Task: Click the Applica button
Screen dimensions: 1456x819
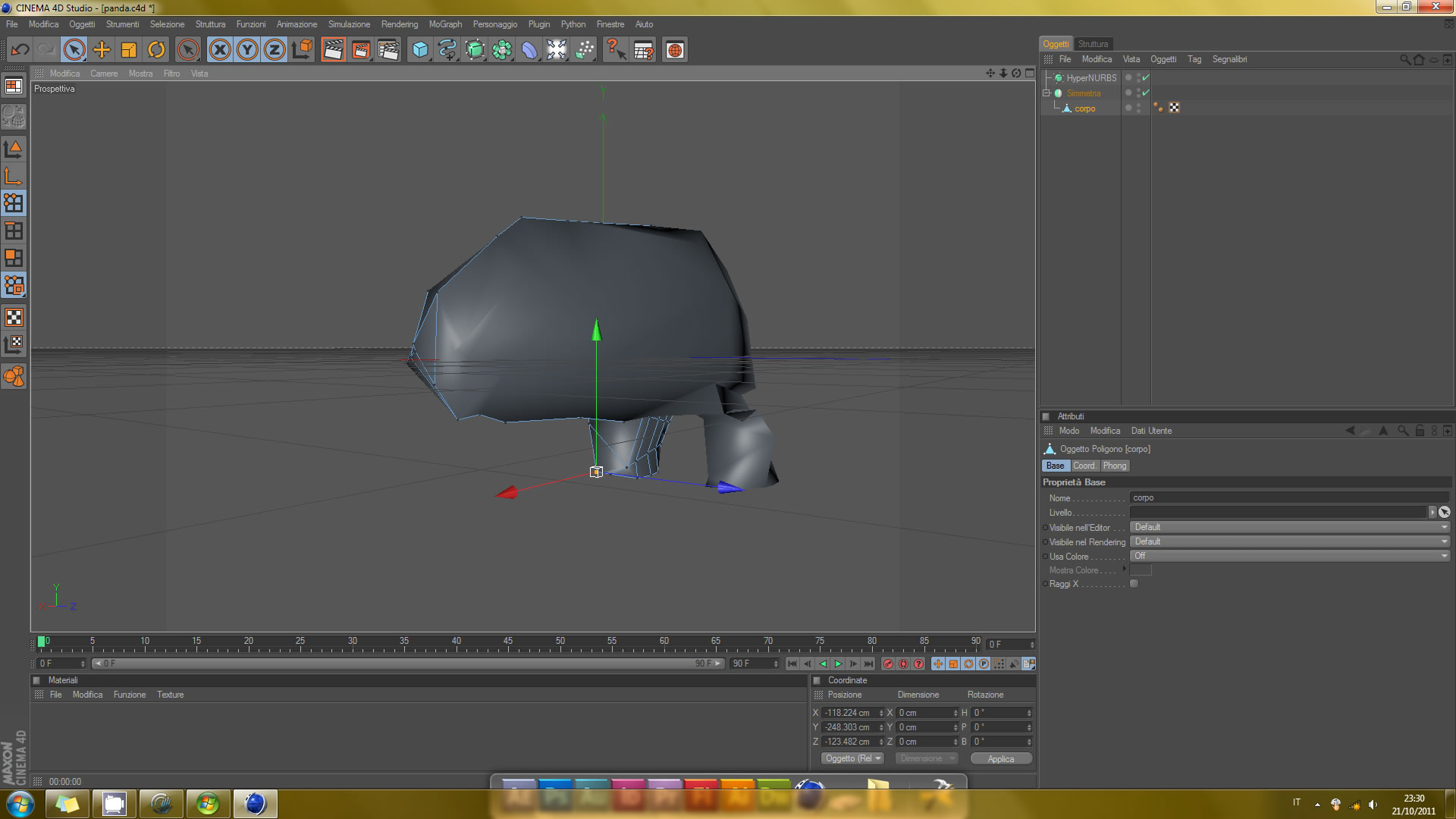Action: click(1000, 758)
